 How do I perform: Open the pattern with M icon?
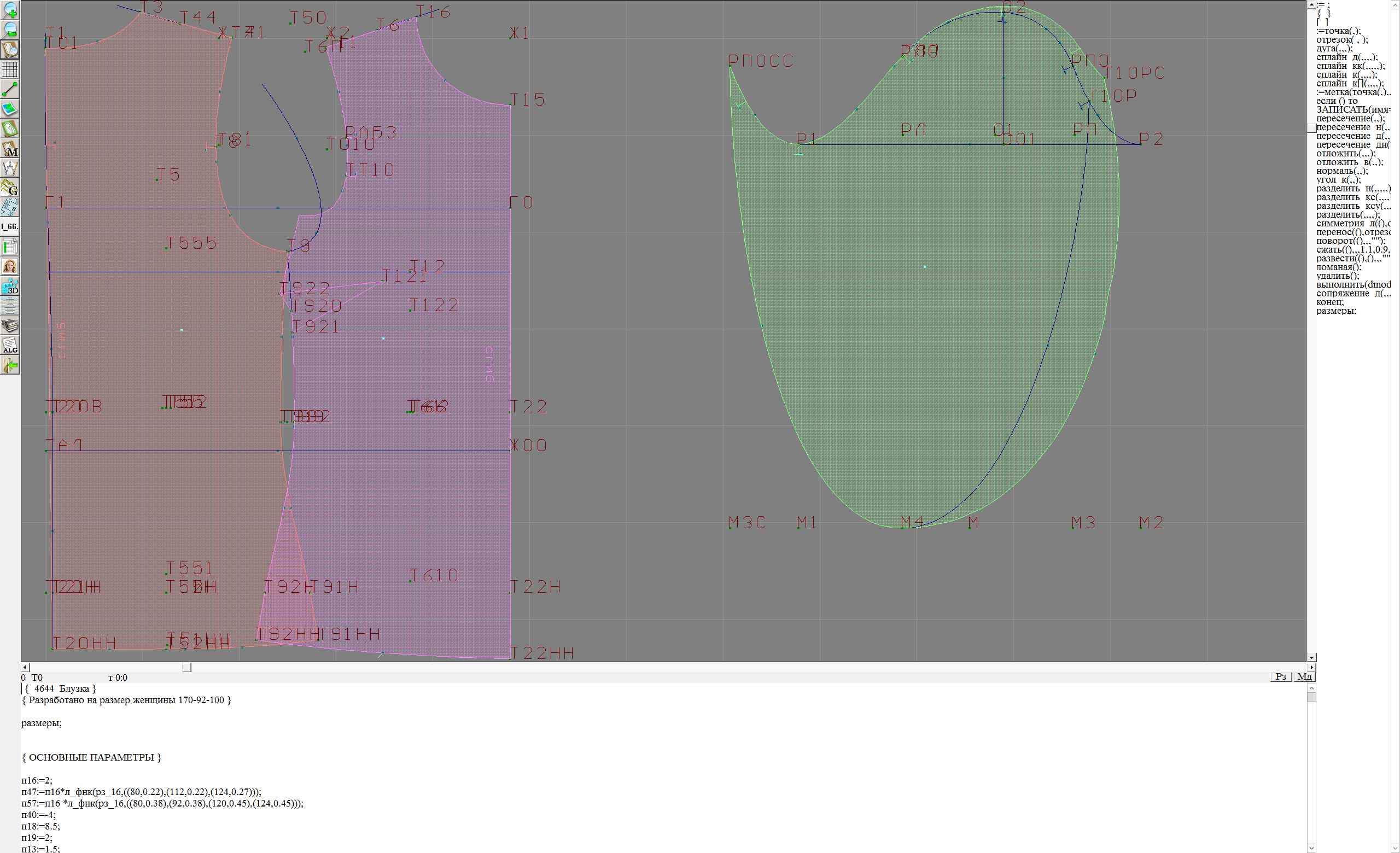click(10, 149)
